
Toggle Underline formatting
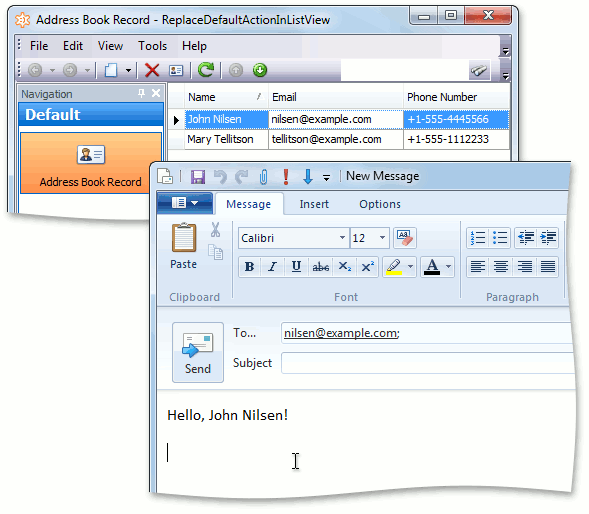click(296, 267)
